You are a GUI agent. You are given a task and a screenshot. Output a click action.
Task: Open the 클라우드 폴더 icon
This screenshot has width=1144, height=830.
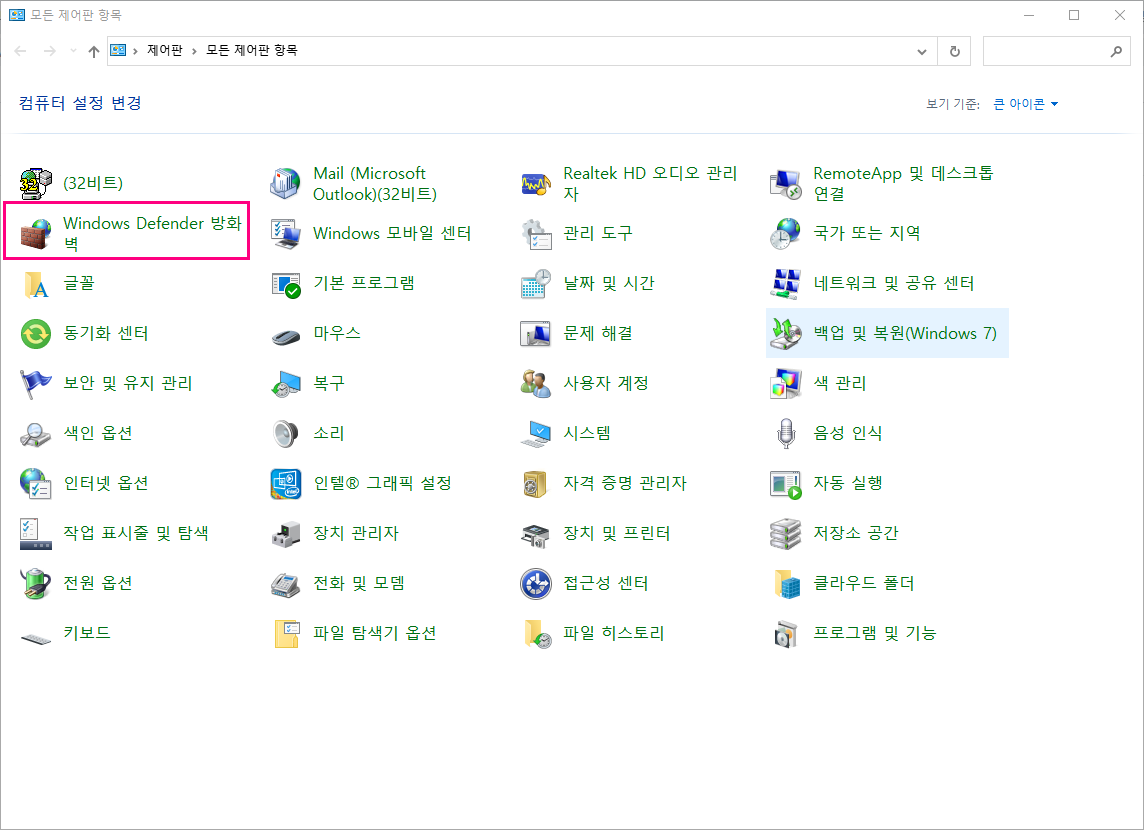[786, 583]
